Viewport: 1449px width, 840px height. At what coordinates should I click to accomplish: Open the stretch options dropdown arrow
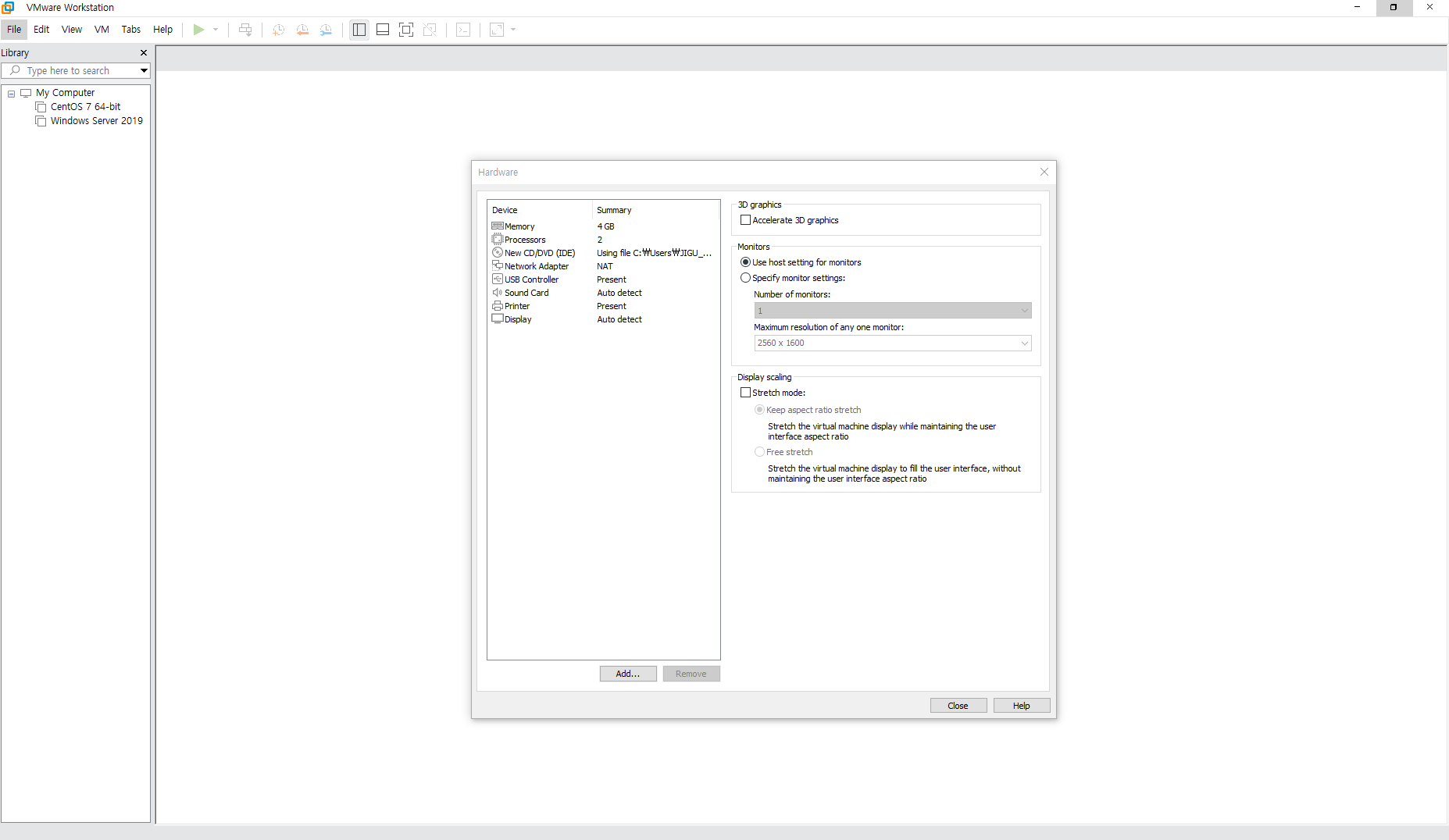[513, 30]
